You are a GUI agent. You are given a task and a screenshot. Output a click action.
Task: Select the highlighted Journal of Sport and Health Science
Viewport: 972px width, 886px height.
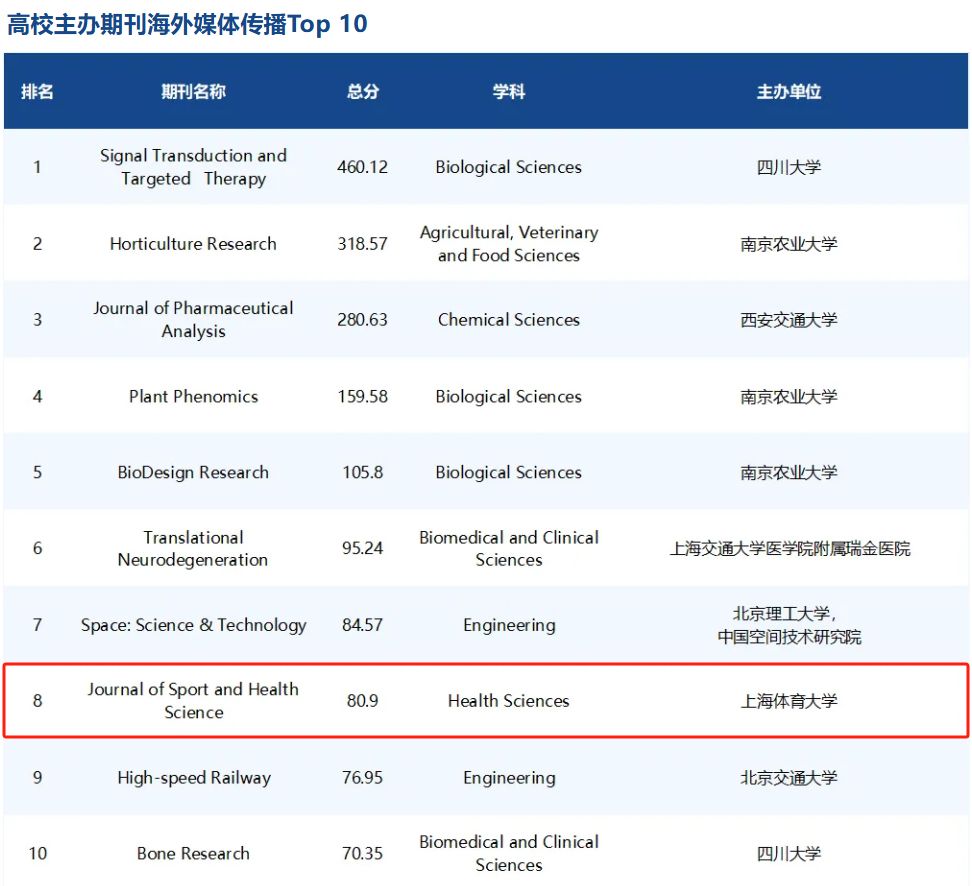pyautogui.click(x=193, y=701)
